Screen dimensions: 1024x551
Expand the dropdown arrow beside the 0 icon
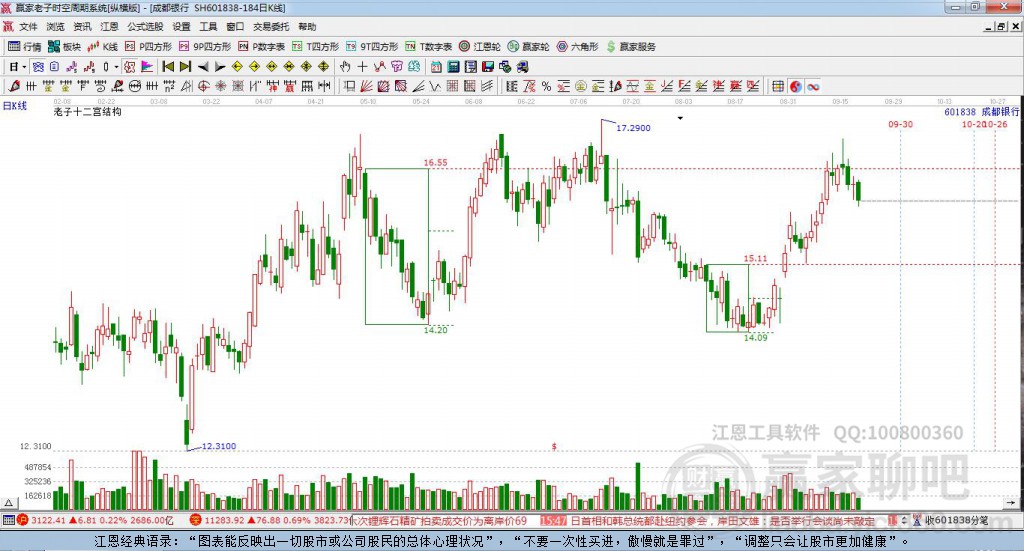tap(116, 67)
